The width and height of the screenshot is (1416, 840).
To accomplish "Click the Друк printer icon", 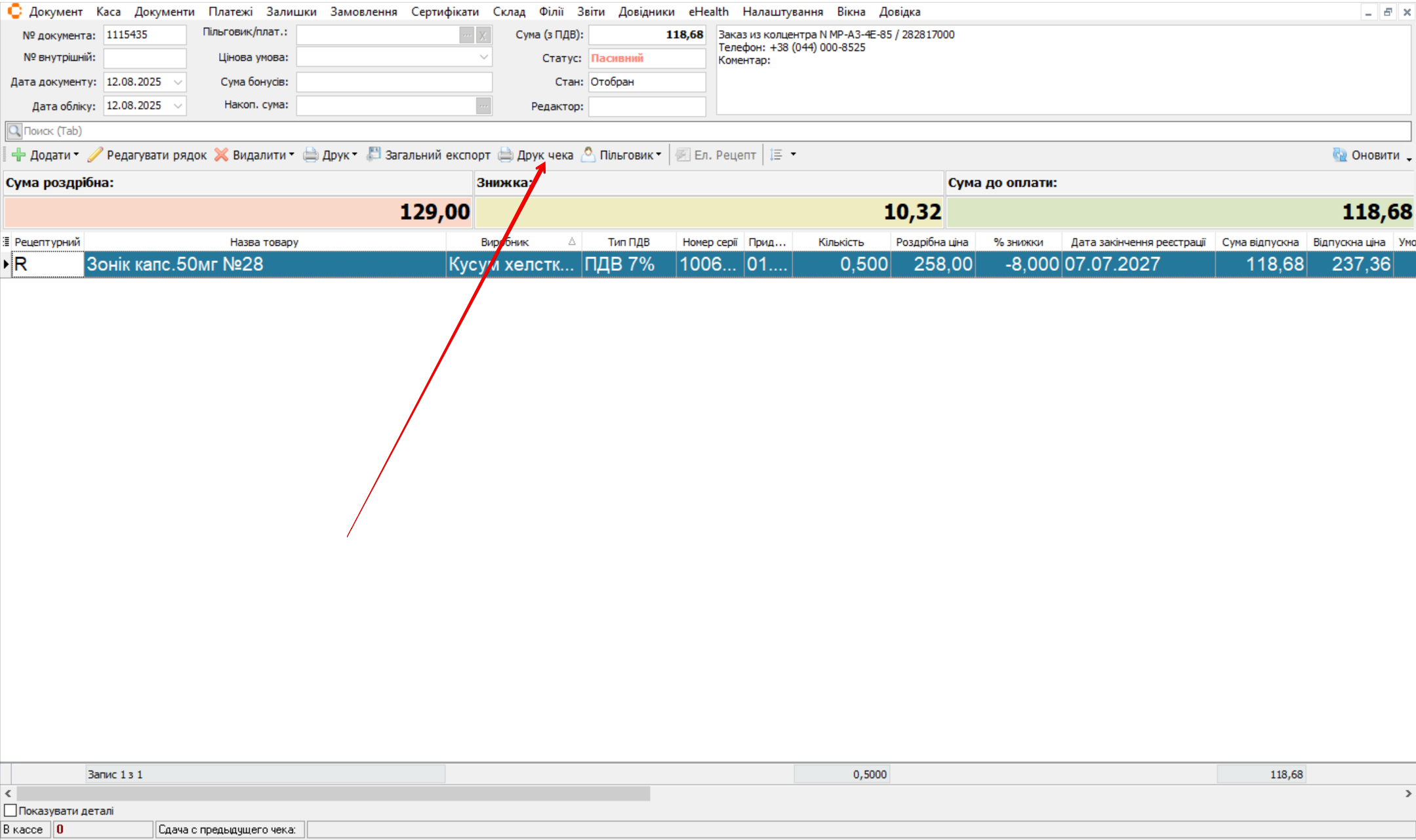I will pyautogui.click(x=311, y=155).
